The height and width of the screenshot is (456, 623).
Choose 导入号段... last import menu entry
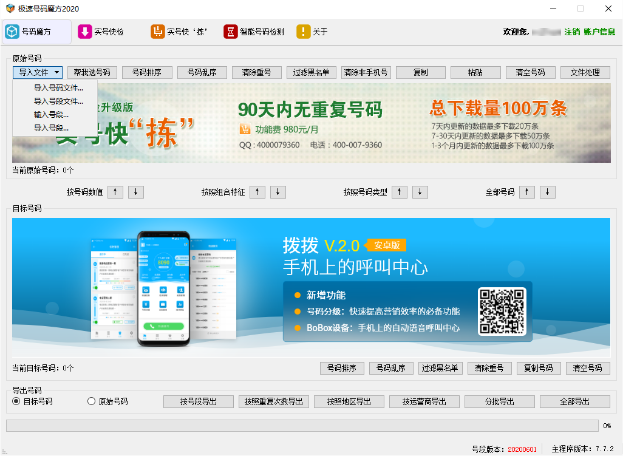[51, 128]
